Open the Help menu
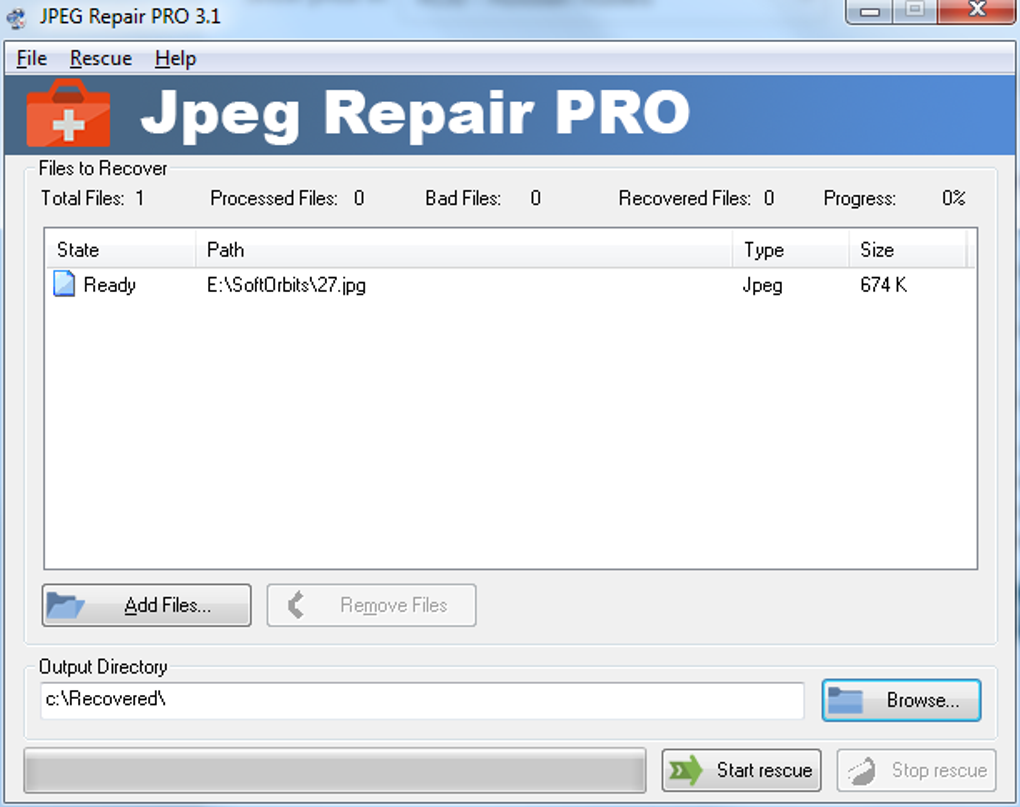The image size is (1020, 807). tap(175, 59)
